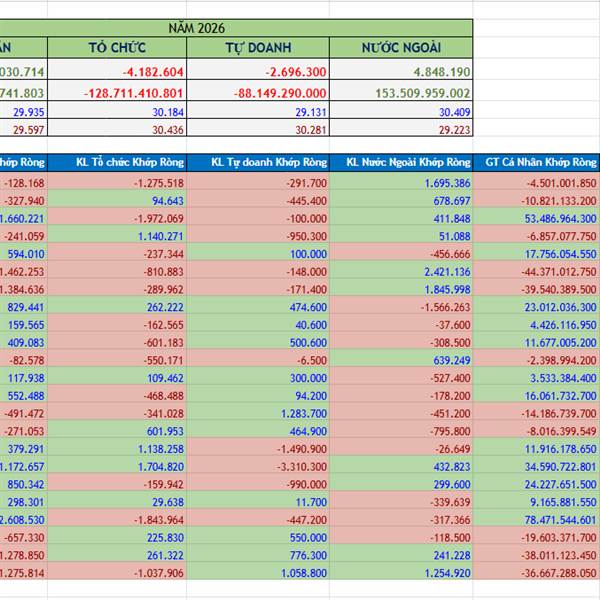Click KL Tổ chức Khớp Ròng header

(117, 163)
